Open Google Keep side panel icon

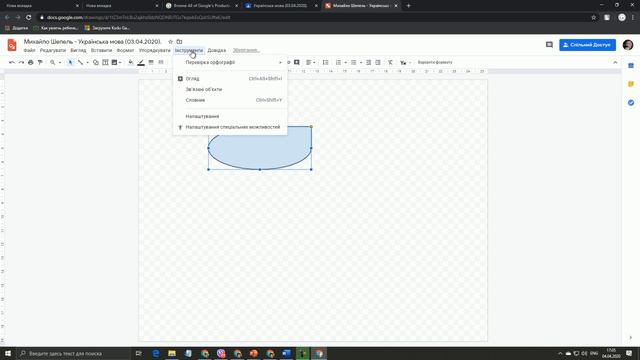pos(631,84)
